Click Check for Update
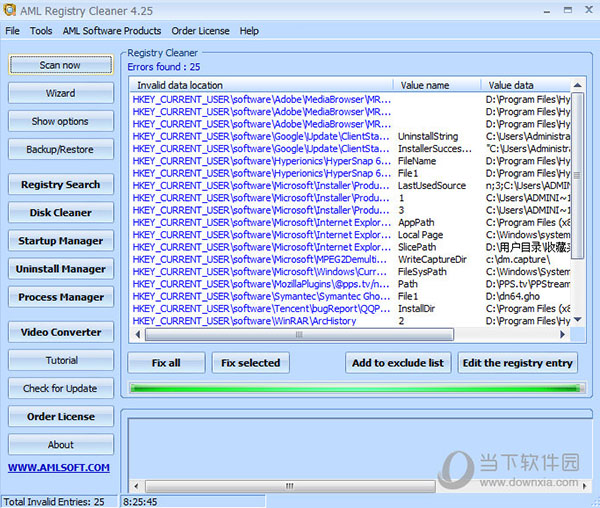The height and width of the screenshot is (508, 600). click(x=61, y=388)
